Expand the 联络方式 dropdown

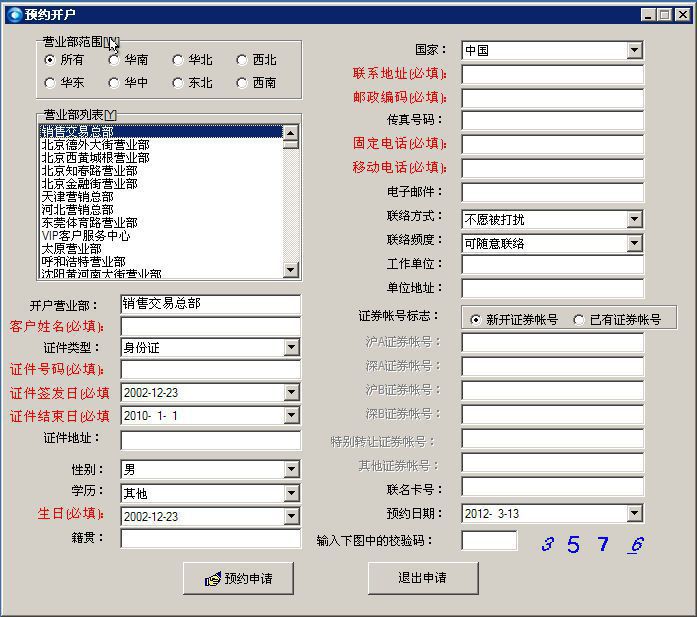[635, 219]
